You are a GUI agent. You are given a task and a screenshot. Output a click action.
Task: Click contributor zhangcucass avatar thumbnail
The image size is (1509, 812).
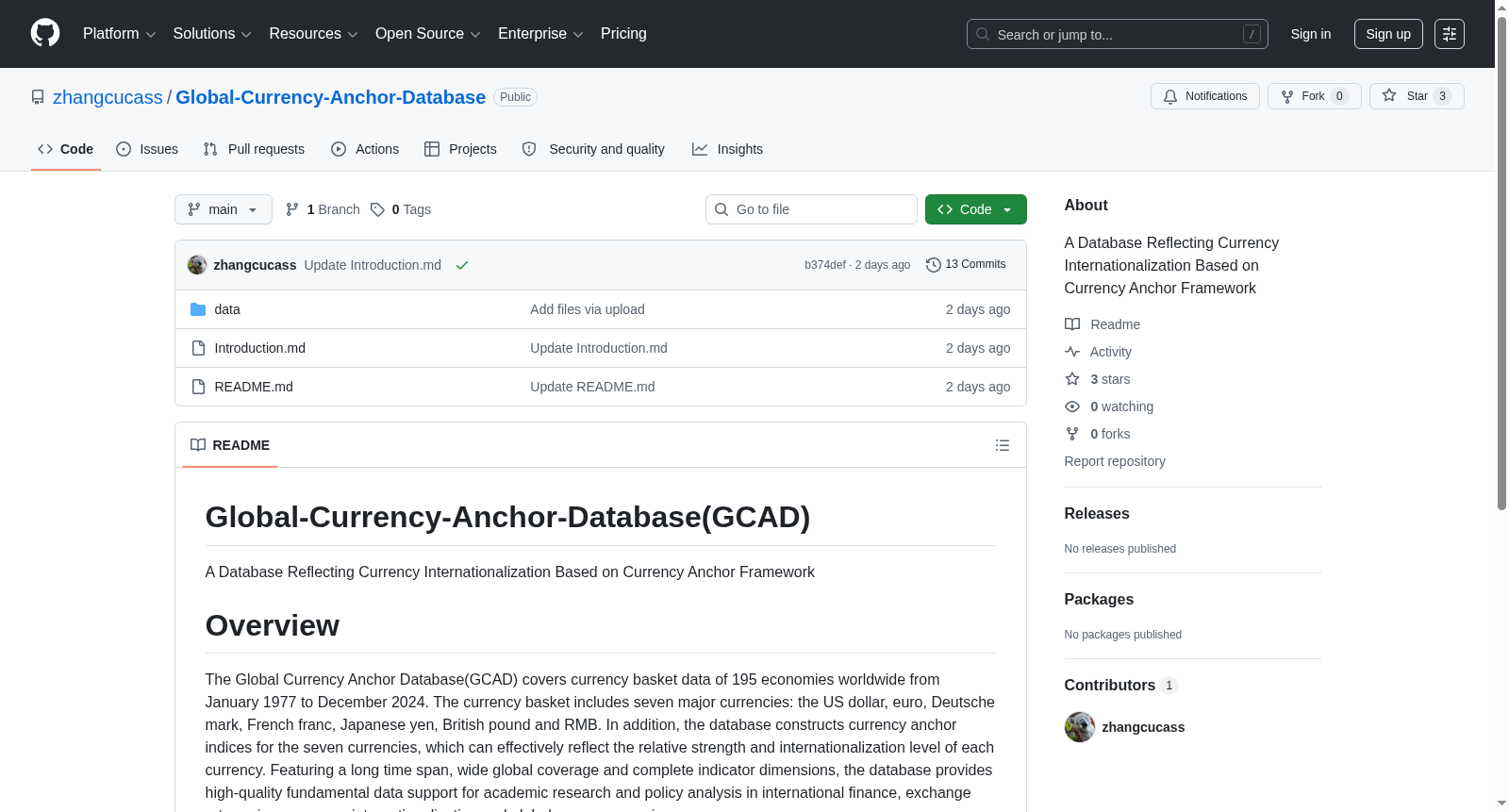click(1080, 727)
